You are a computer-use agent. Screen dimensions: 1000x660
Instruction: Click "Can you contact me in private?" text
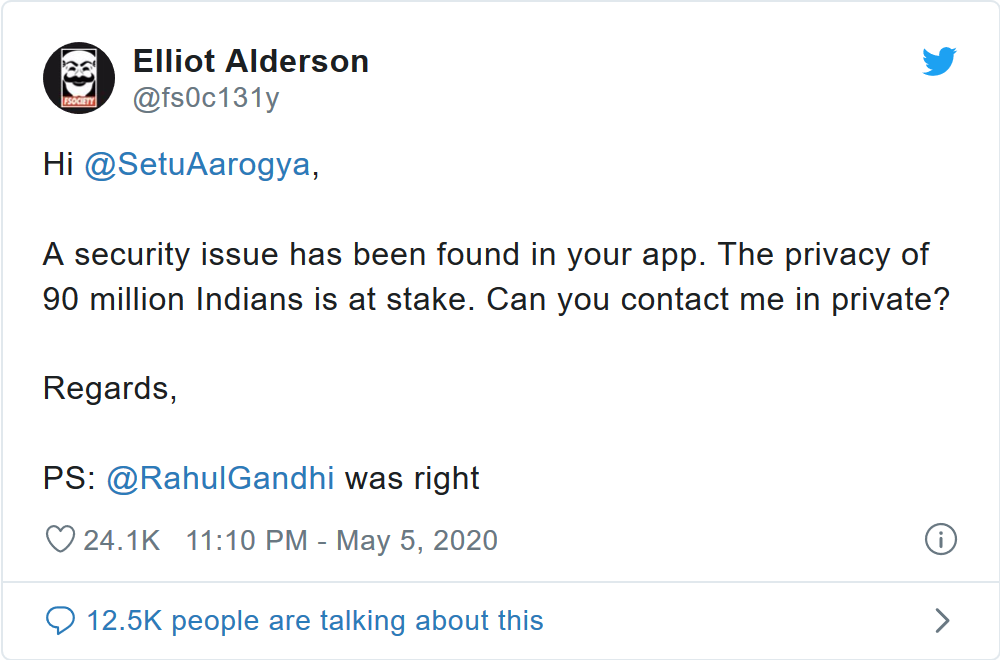(x=717, y=300)
